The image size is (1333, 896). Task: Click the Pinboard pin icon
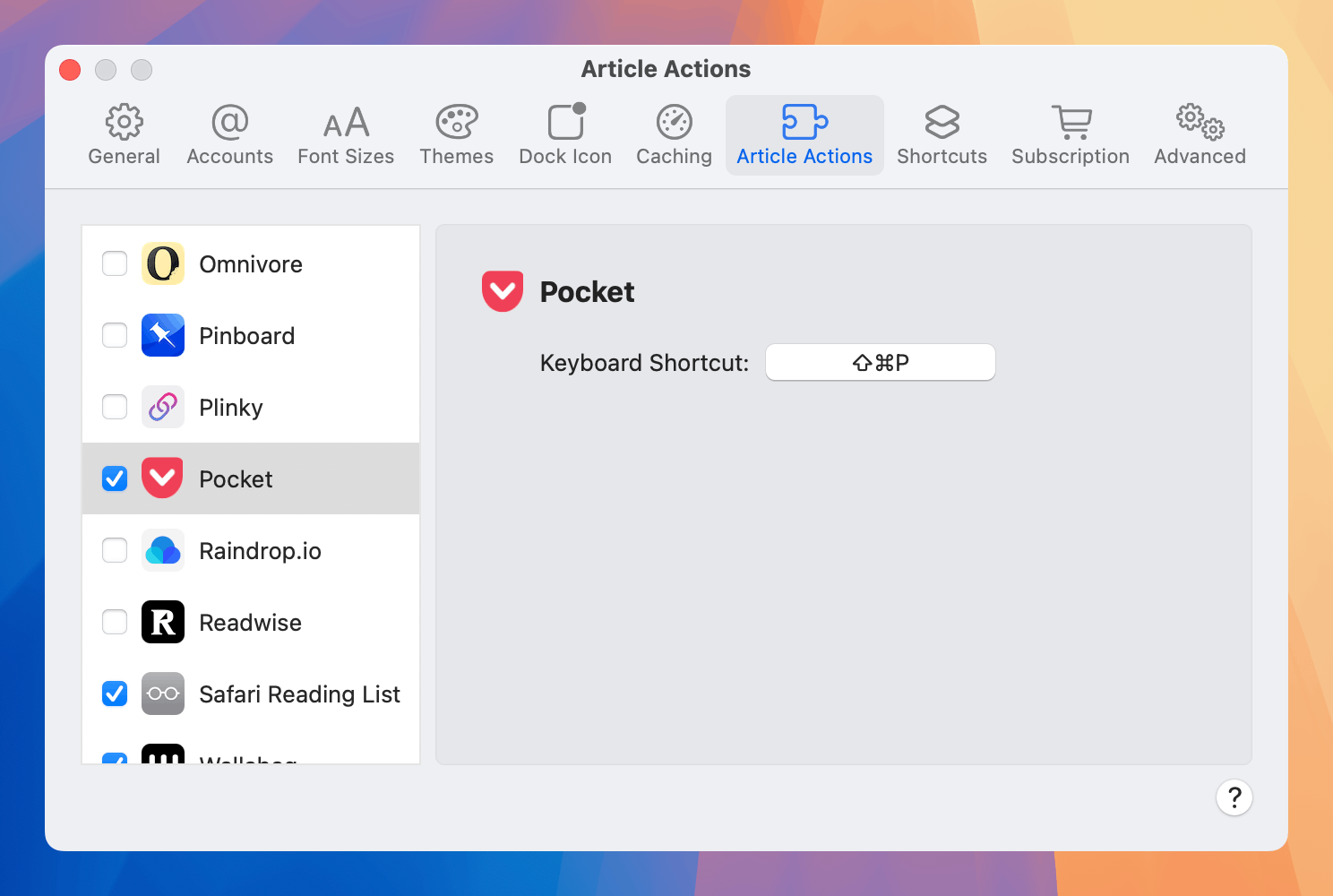[163, 335]
